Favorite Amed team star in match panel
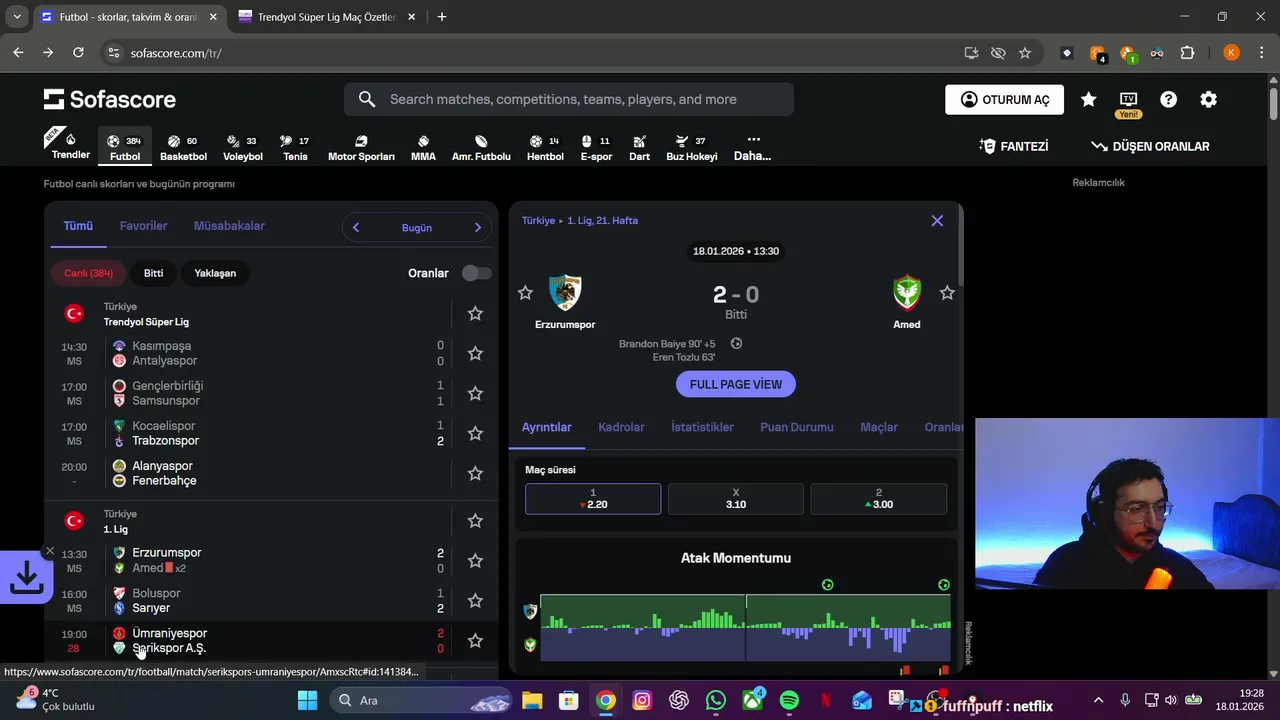 pyautogui.click(x=947, y=293)
